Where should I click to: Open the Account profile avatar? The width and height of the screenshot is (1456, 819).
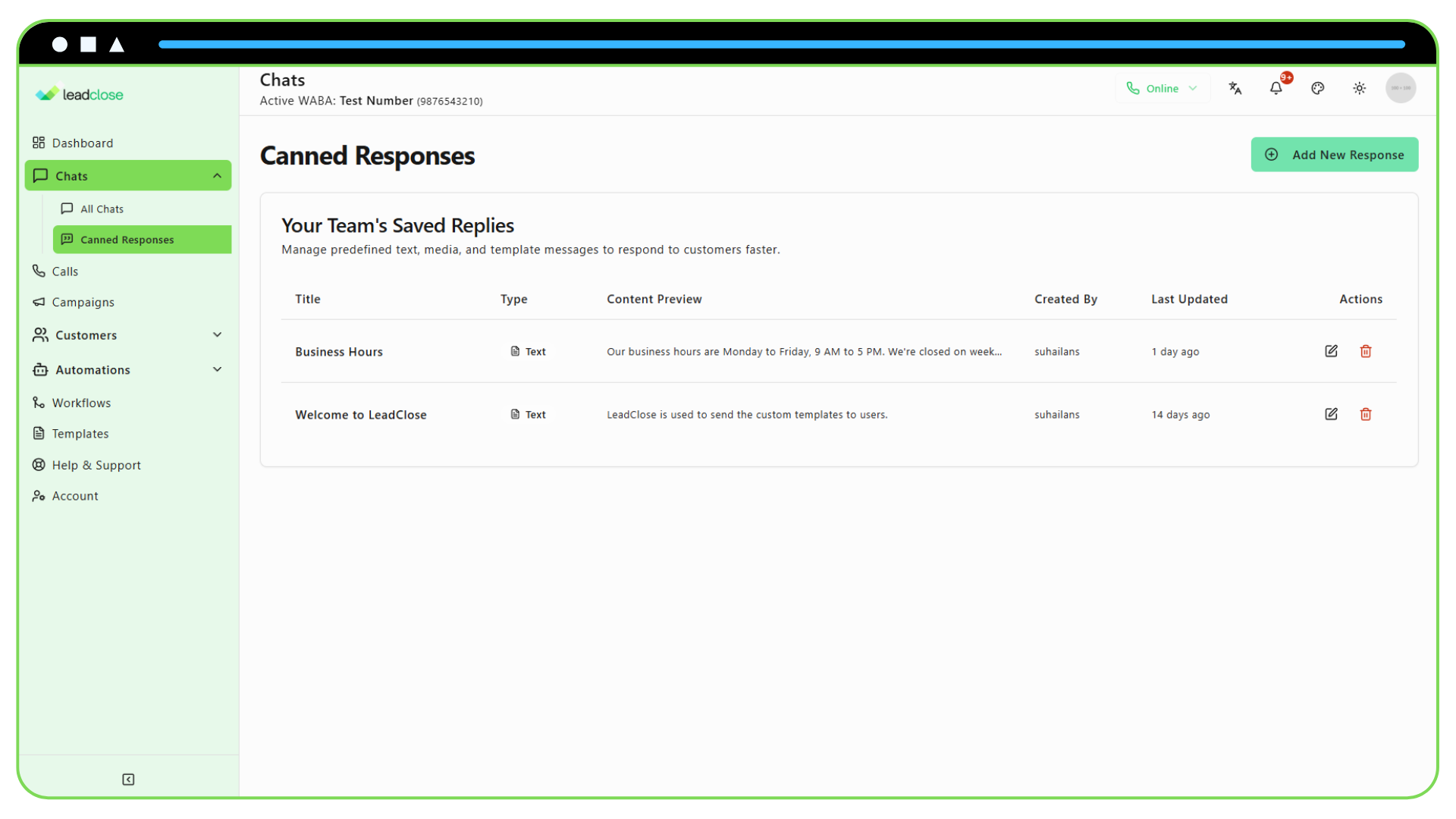1401,88
